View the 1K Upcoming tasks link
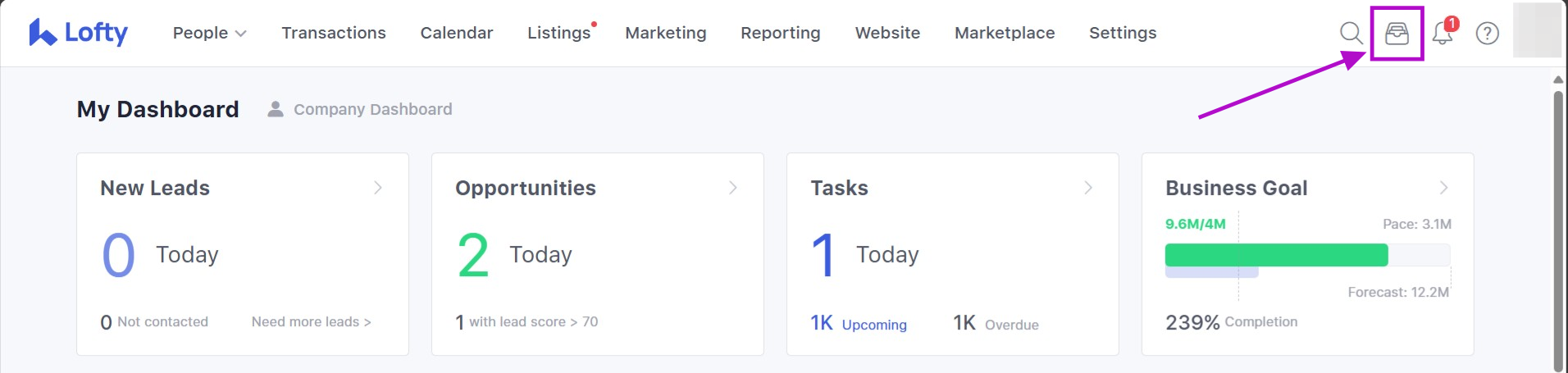Viewport: 1568px width, 373px height. 859,324
